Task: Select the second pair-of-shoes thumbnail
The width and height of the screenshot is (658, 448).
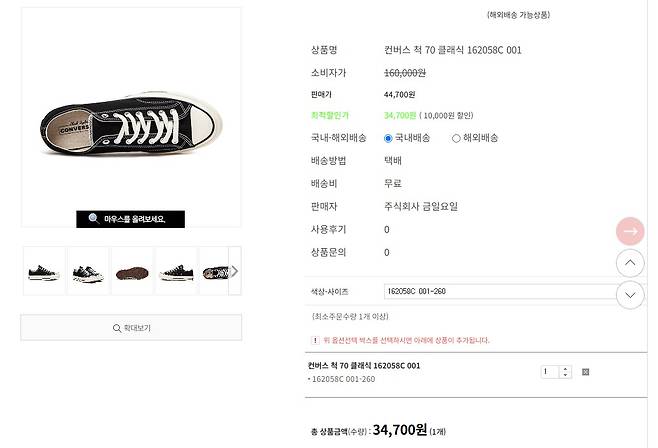Action: 88,271
